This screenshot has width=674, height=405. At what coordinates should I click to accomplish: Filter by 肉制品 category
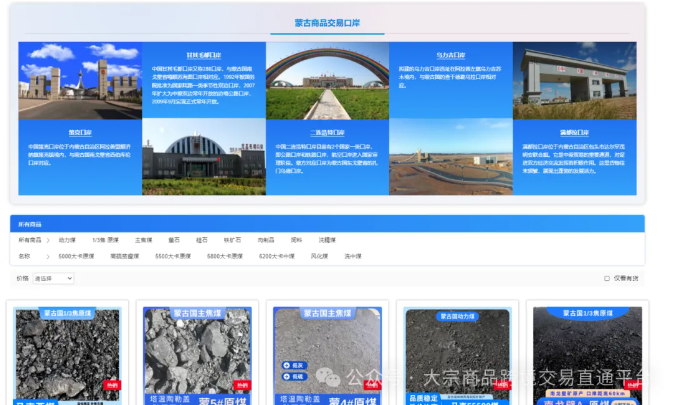266,240
